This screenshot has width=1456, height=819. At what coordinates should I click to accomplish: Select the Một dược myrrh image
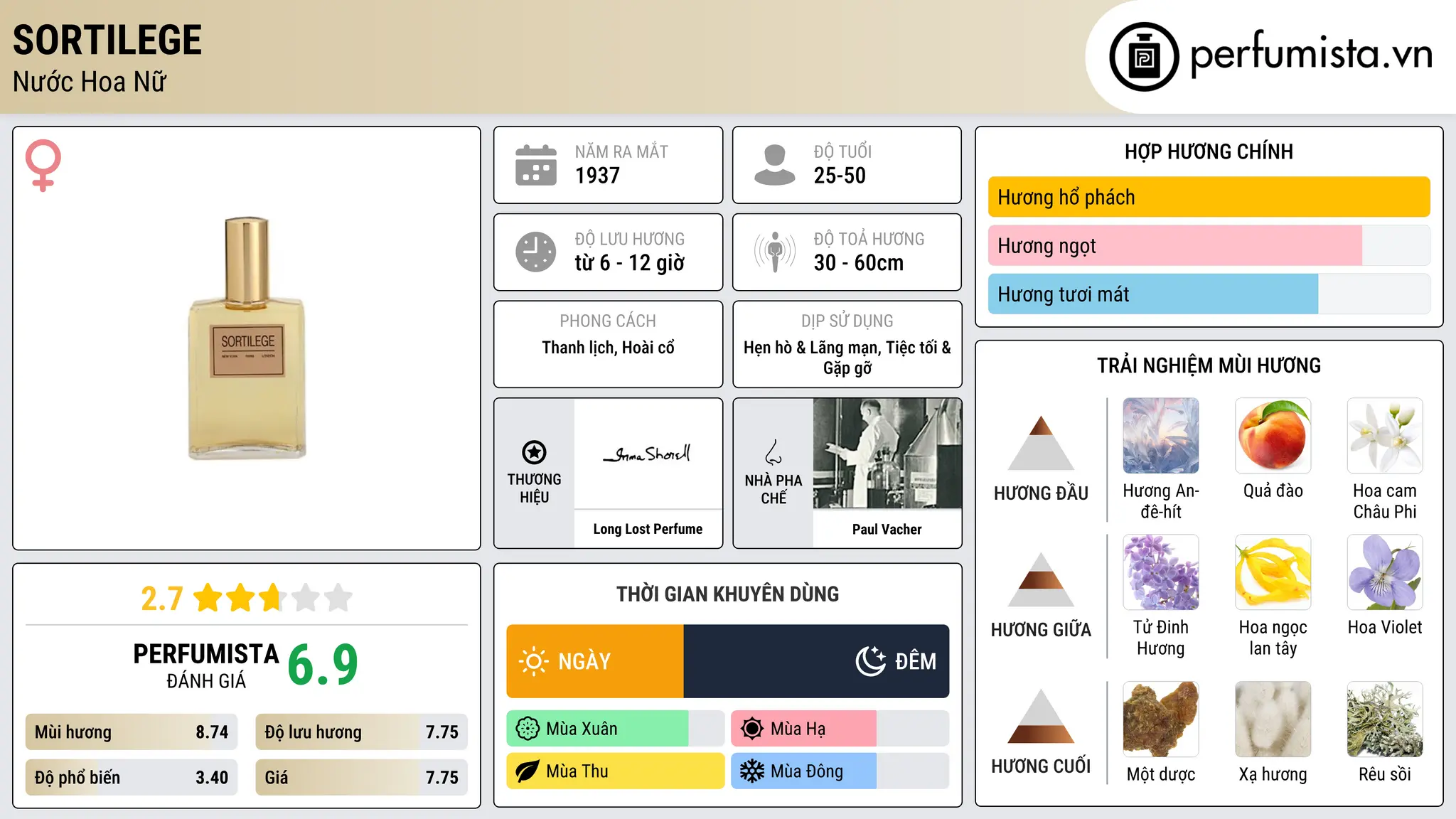coord(1161,719)
